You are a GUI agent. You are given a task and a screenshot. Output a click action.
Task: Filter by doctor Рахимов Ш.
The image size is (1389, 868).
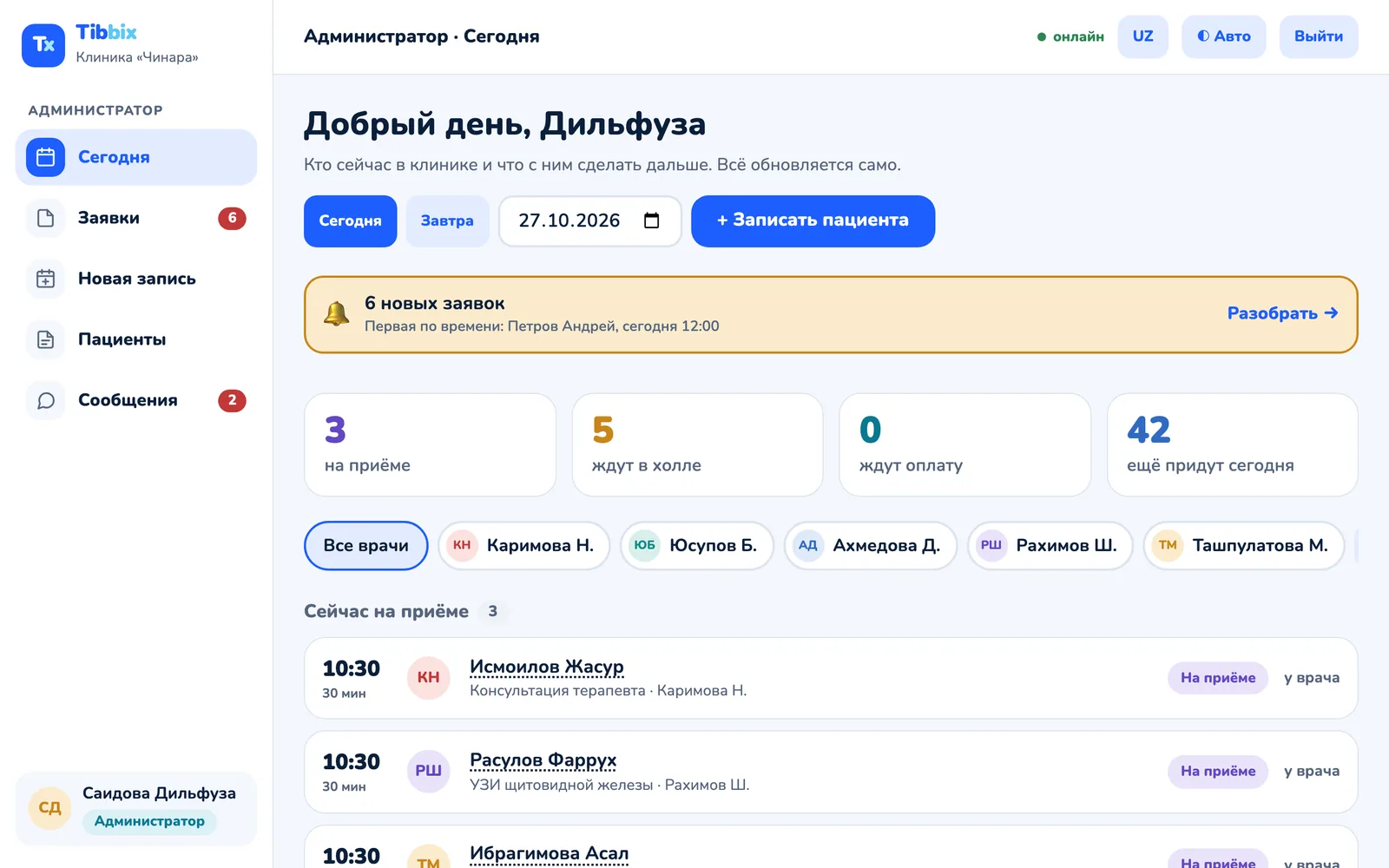(x=1050, y=546)
